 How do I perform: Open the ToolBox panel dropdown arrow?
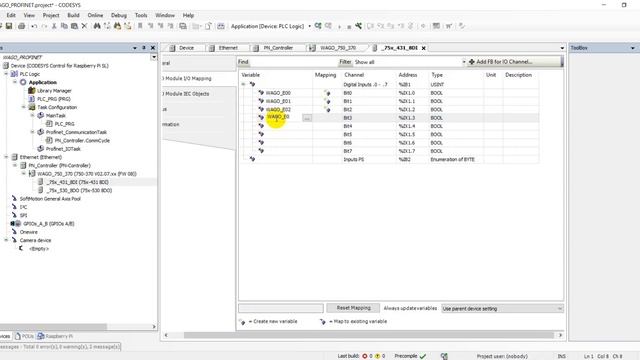[x=633, y=48]
